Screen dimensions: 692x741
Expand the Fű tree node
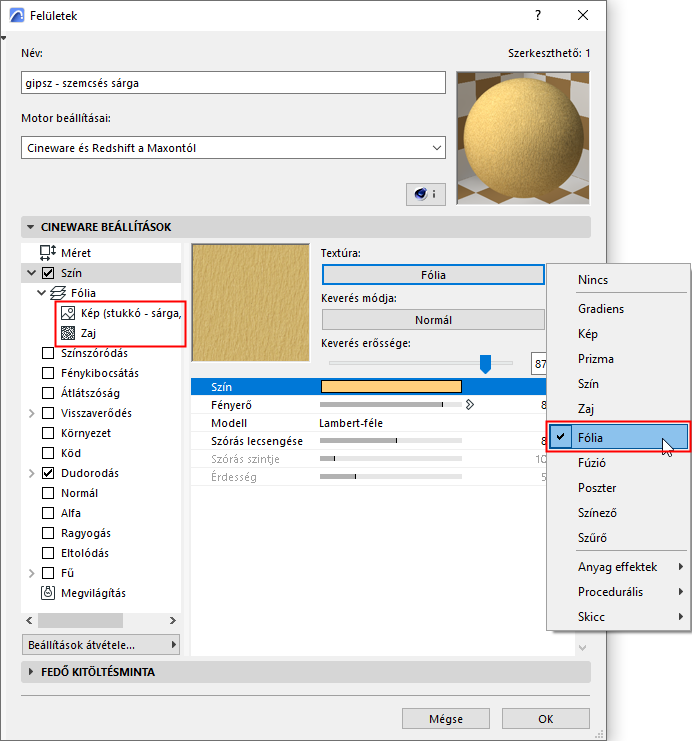(x=32, y=573)
